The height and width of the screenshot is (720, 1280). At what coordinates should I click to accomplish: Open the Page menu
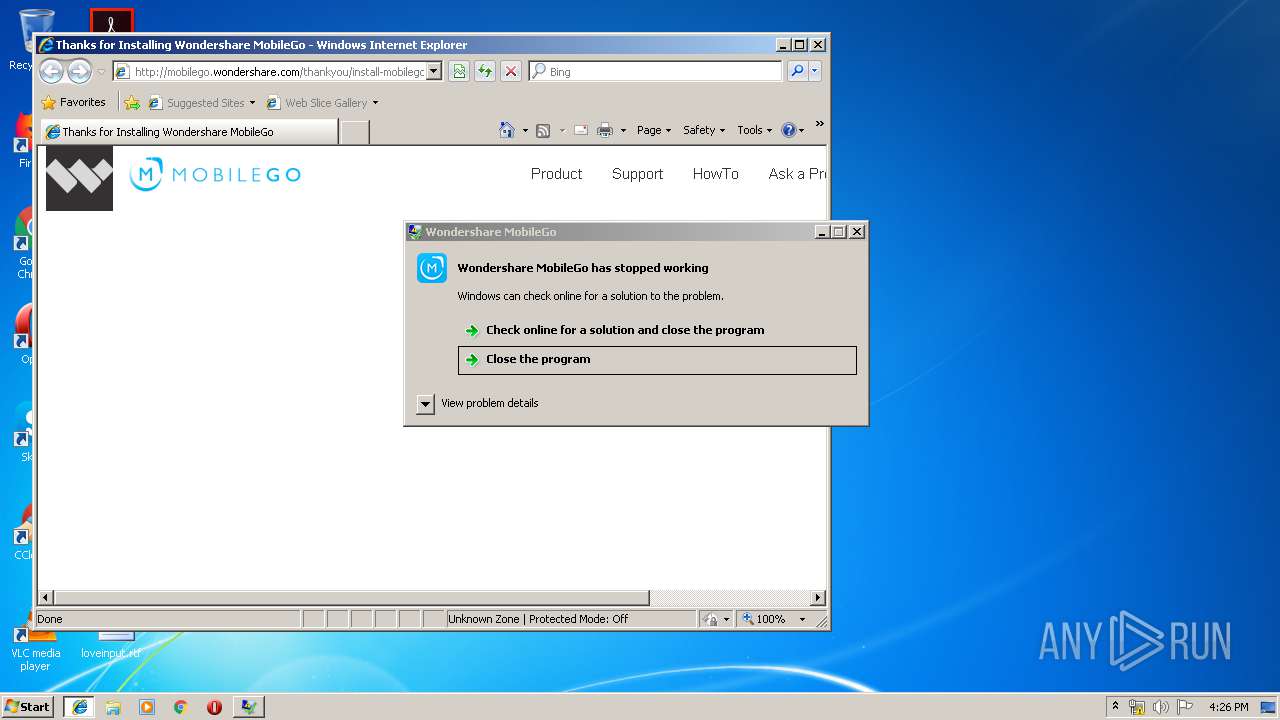(654, 130)
